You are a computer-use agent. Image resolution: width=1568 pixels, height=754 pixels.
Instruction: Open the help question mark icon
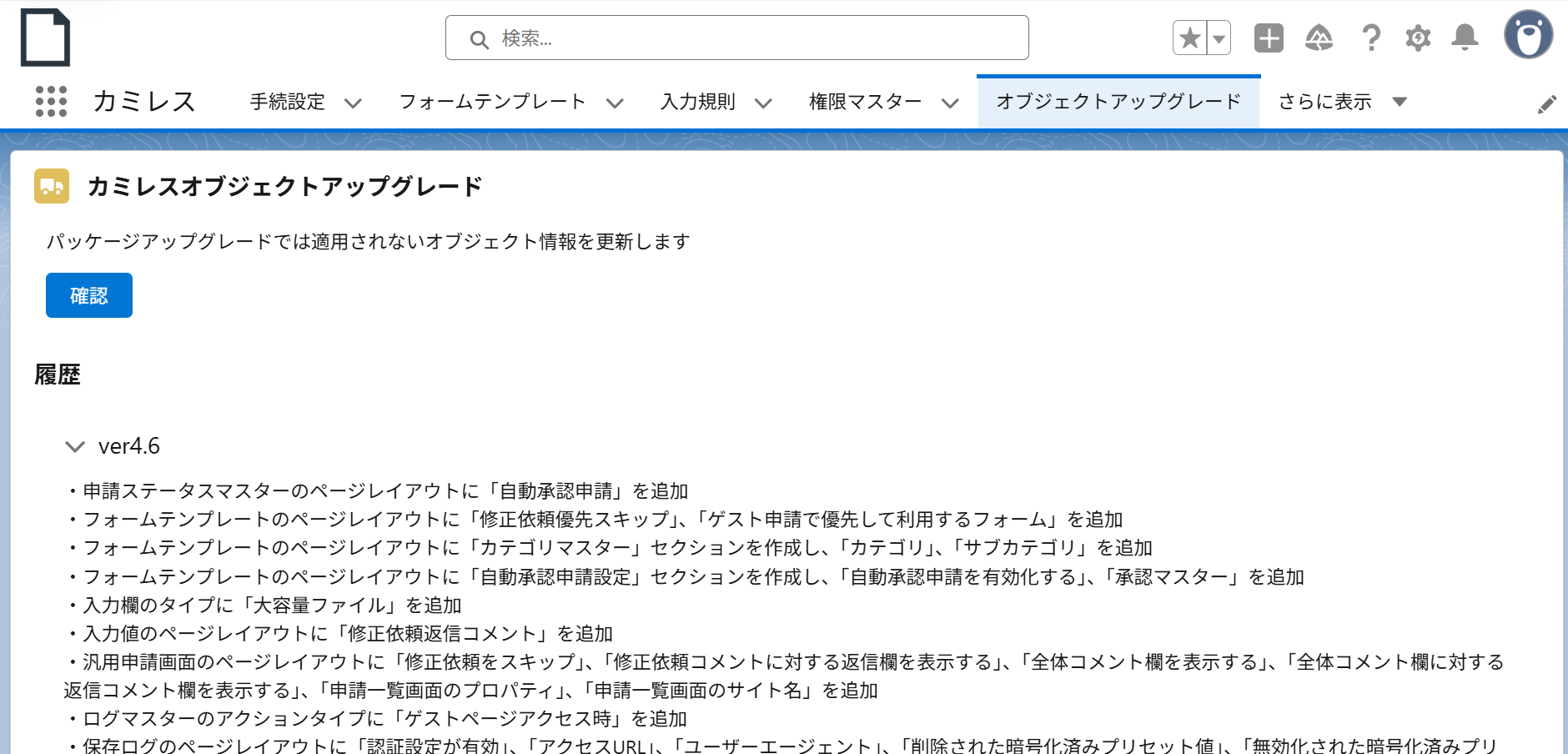1370,37
